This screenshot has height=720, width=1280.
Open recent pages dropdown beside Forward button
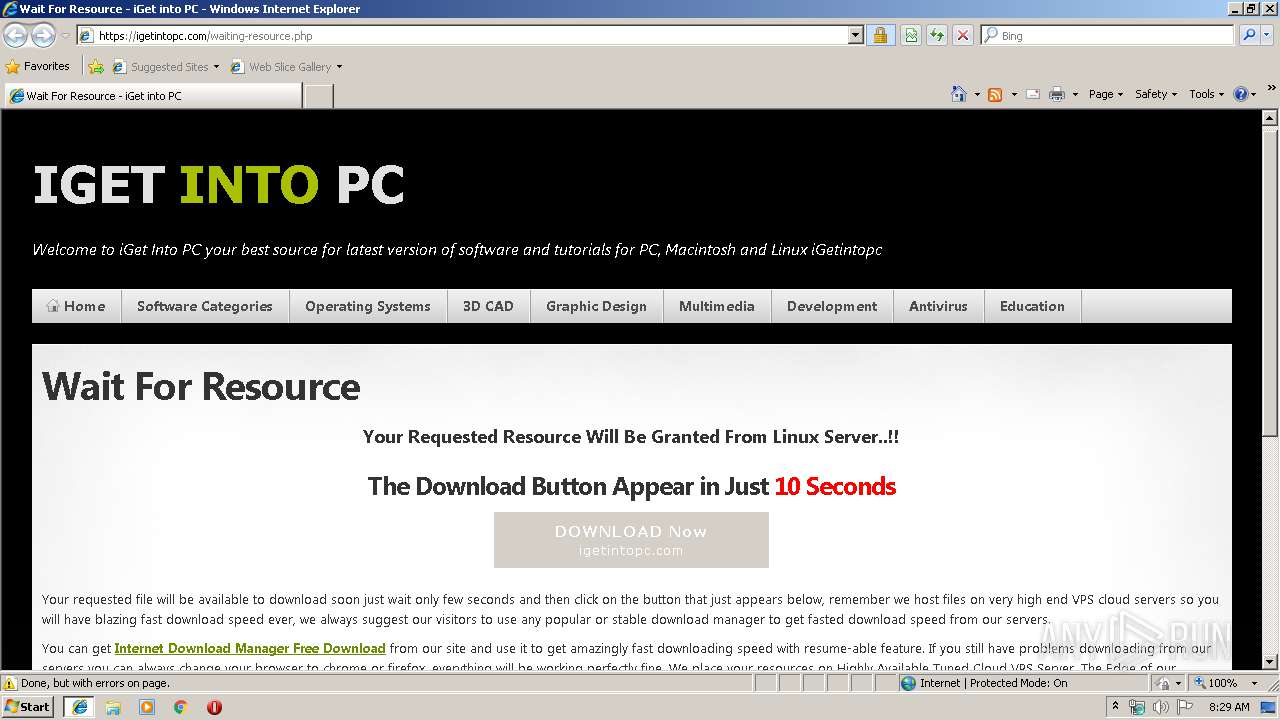click(65, 36)
